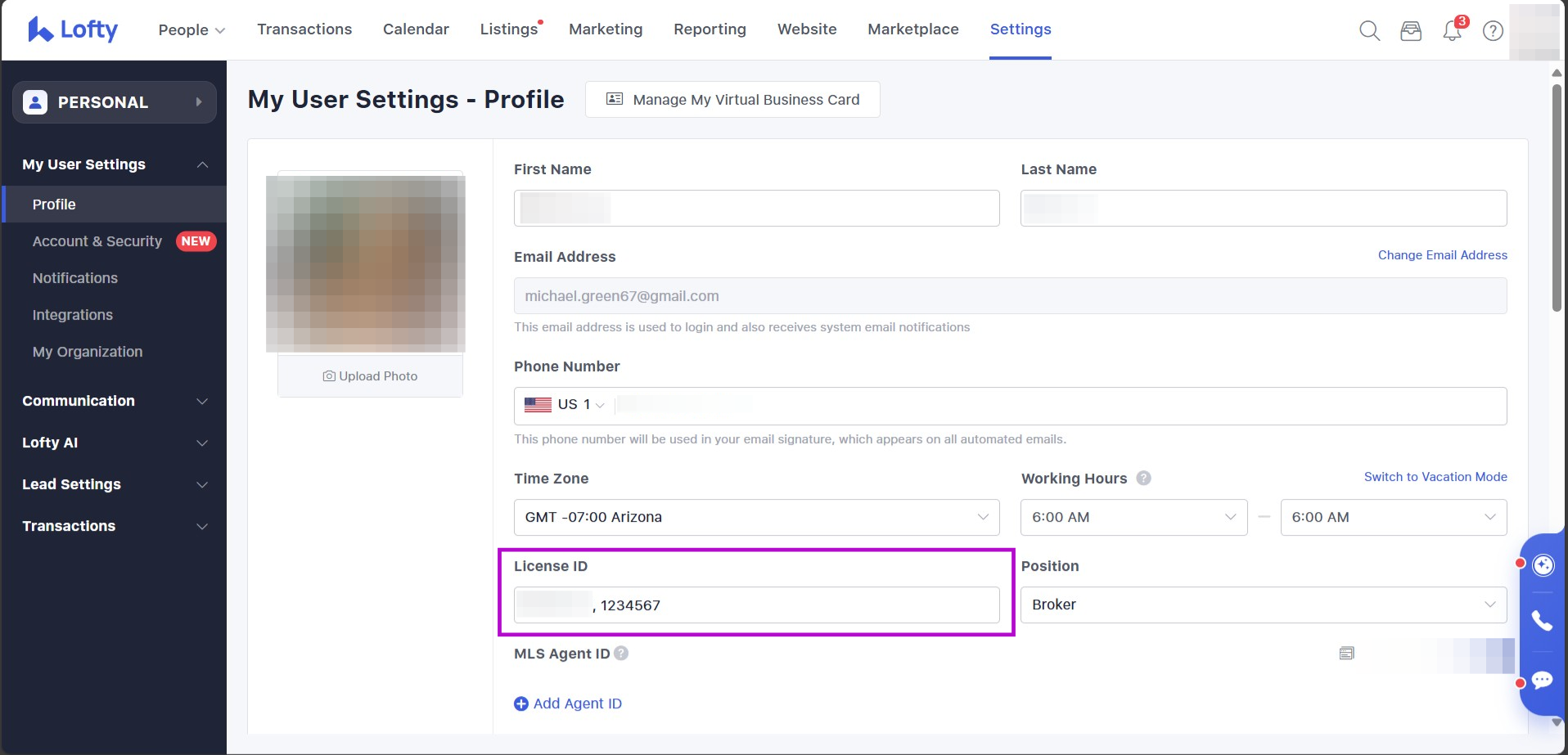The height and width of the screenshot is (755, 1568).
Task: Click the floating phone dialer icon
Action: (1543, 622)
